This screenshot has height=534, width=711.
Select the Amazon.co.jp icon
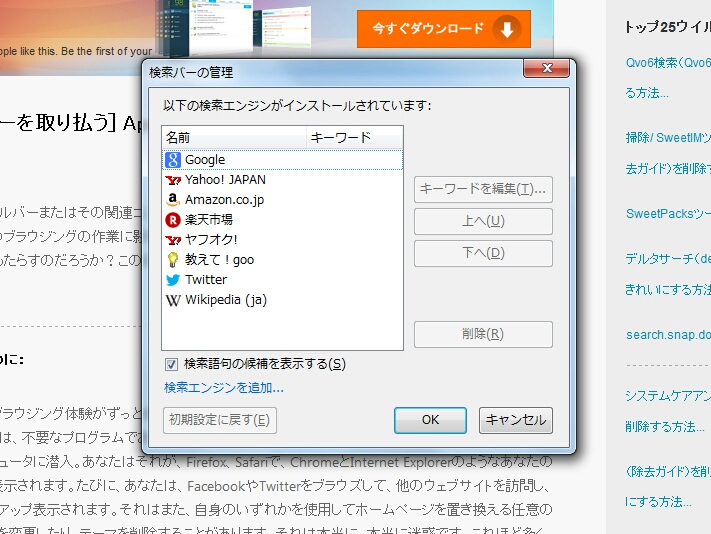(173, 199)
